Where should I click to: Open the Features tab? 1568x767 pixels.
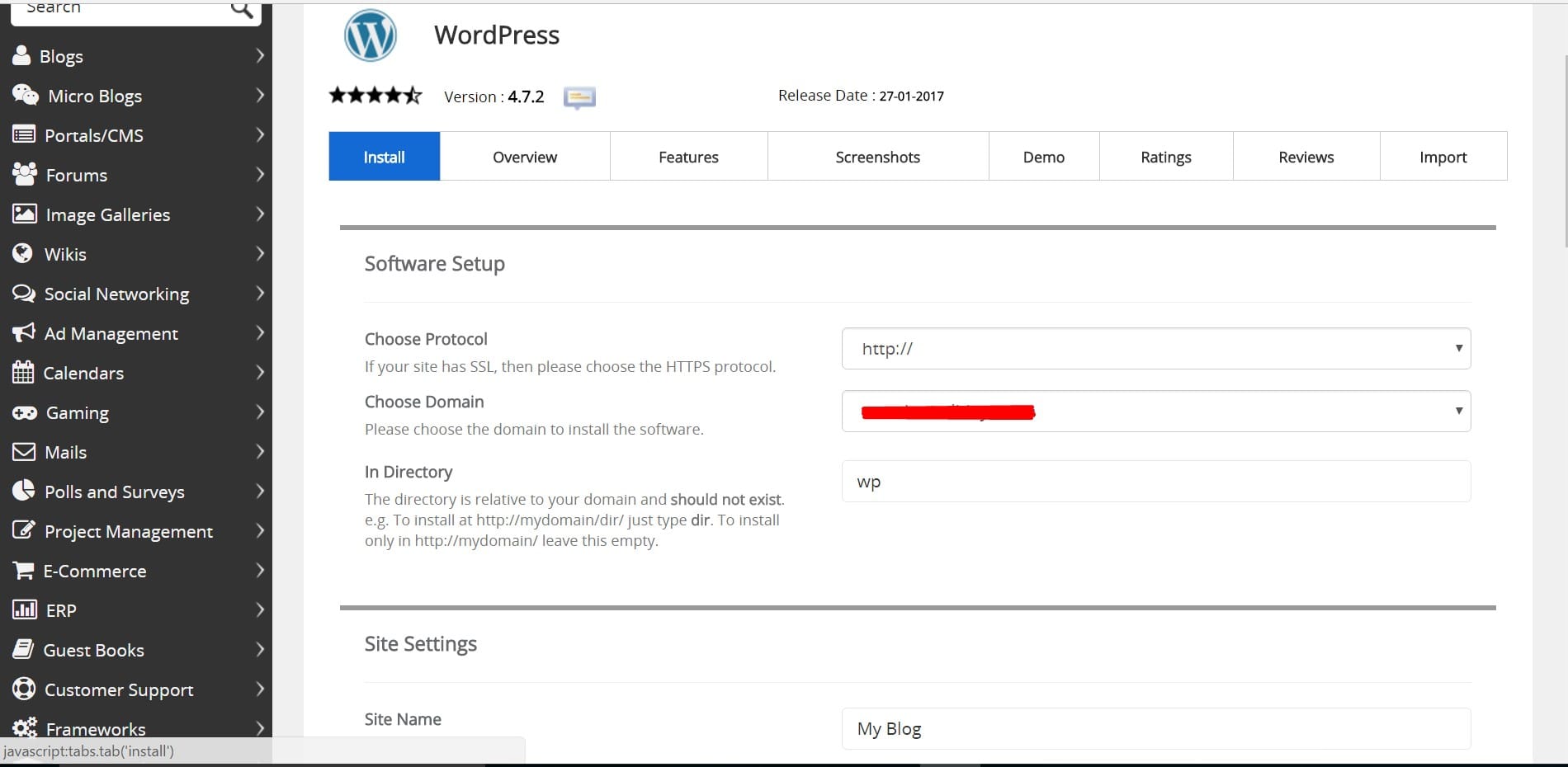coord(689,156)
